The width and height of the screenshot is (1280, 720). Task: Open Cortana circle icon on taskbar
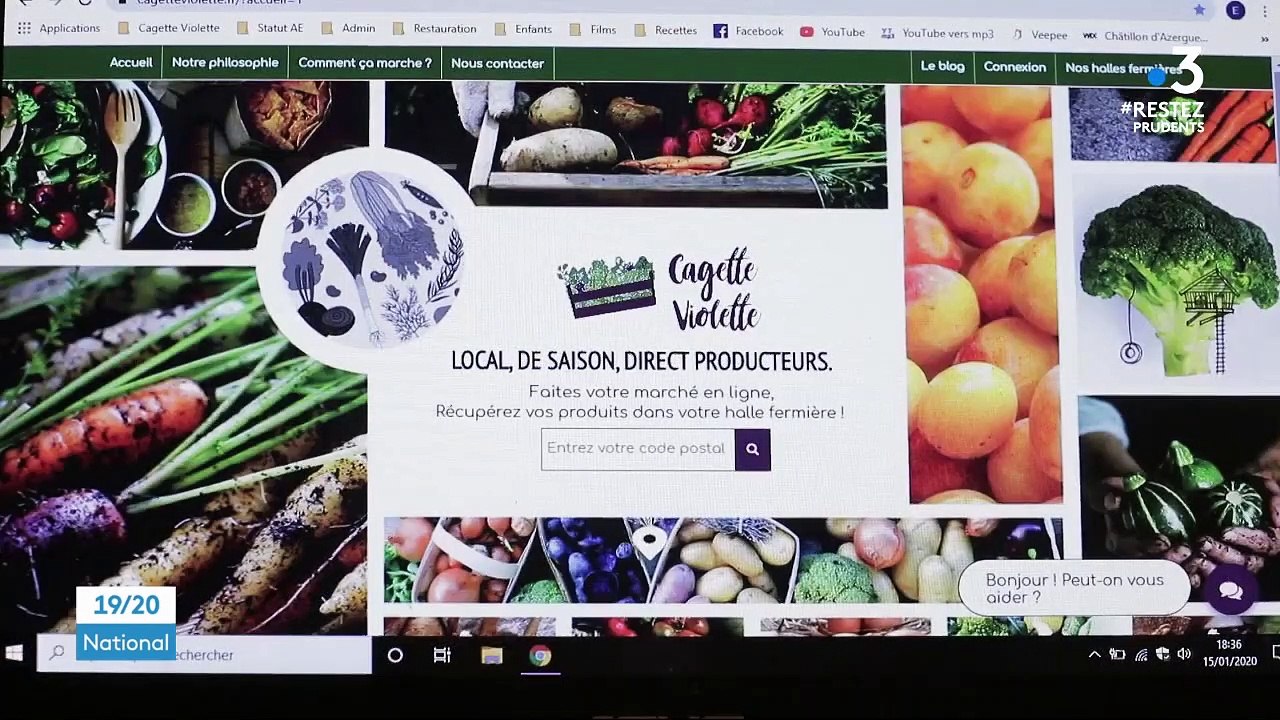(x=395, y=656)
